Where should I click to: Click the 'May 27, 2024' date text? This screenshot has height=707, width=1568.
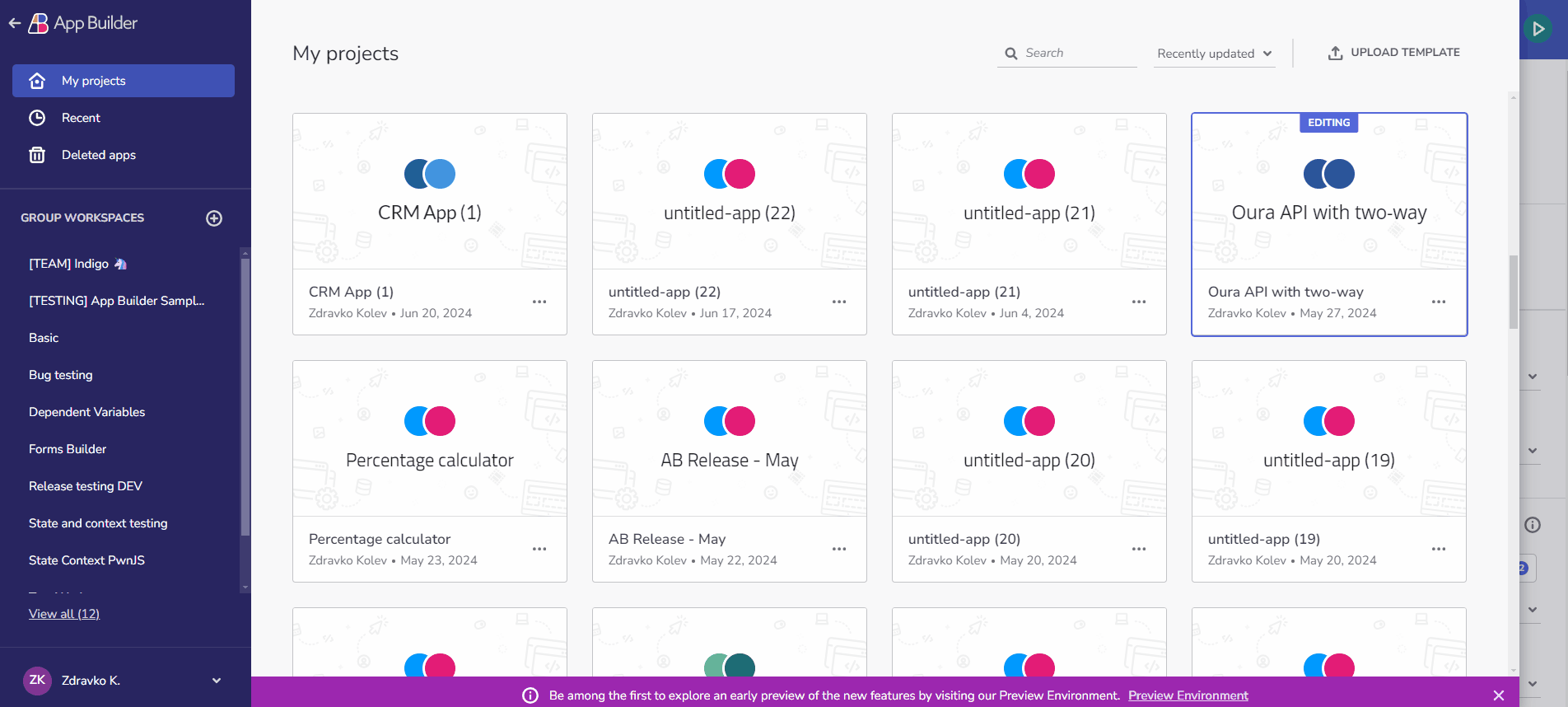point(1338,313)
